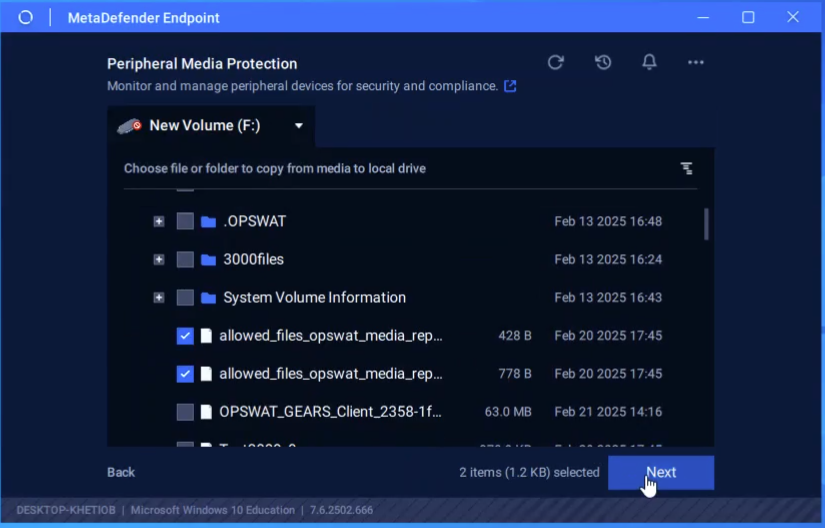Click the 428 B allowed_files file name
This screenshot has height=528, width=825.
[x=331, y=336]
